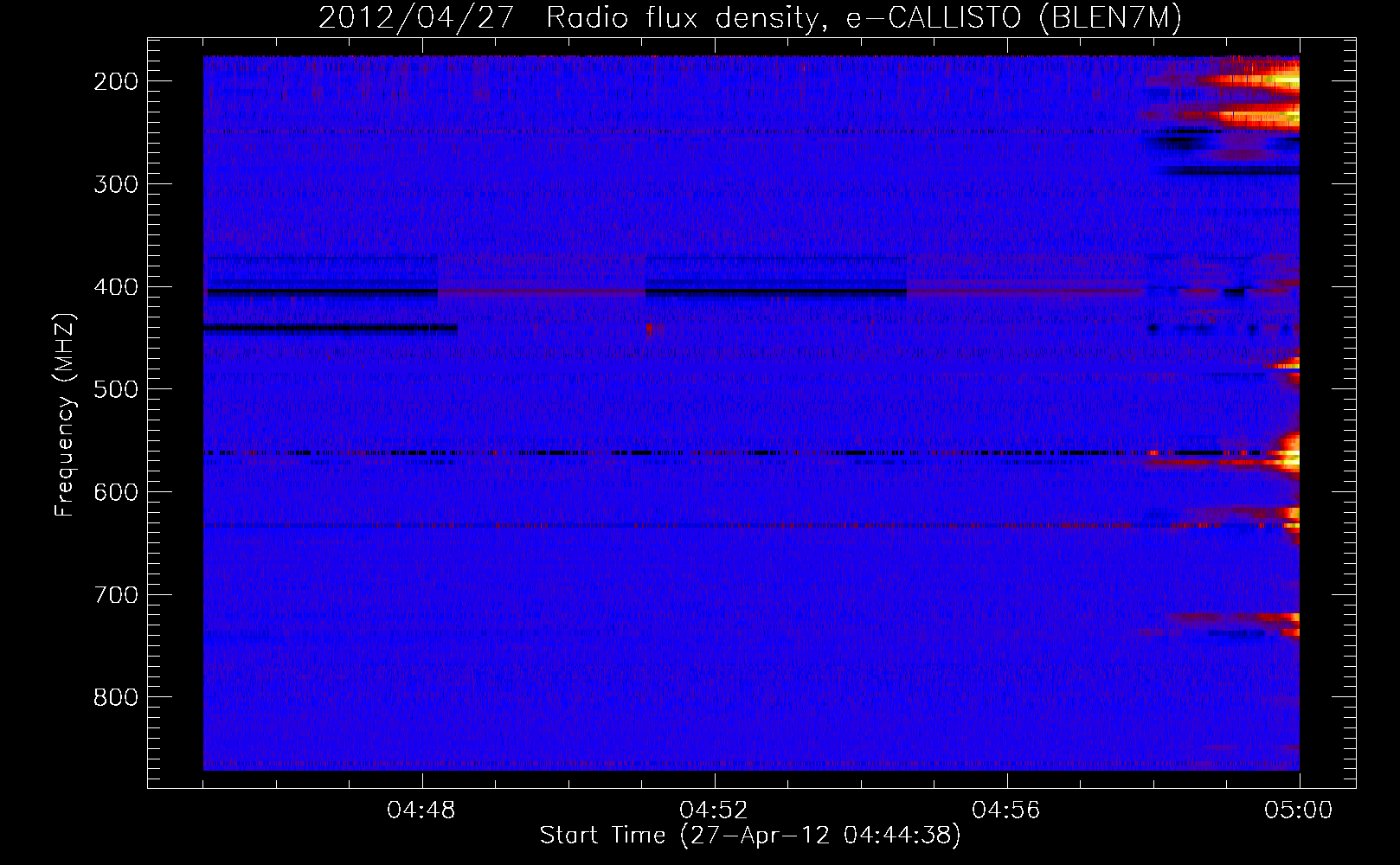Select the 500 frequency tick label
Viewport: 1400px width, 865px height.
pos(116,389)
